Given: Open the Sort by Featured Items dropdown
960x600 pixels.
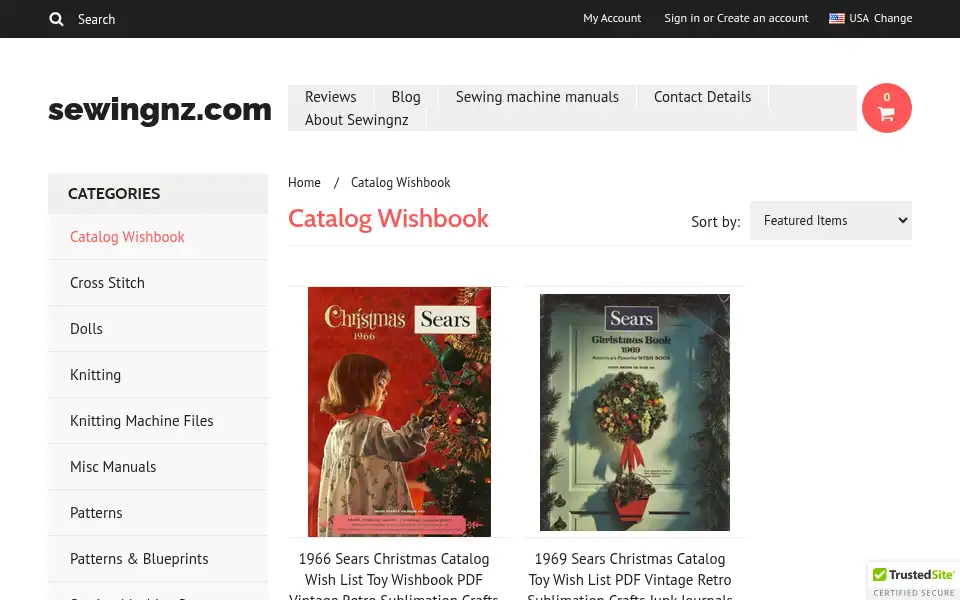Looking at the screenshot, I should pos(831,220).
